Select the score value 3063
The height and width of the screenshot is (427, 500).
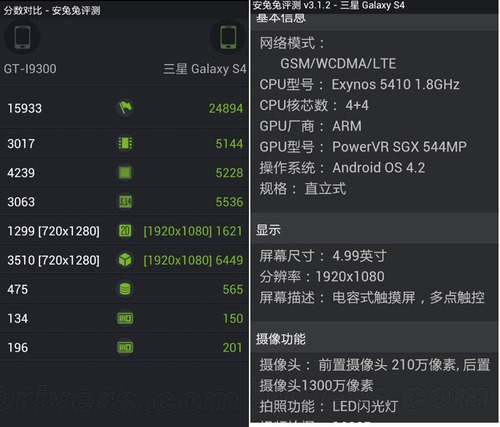21,202
